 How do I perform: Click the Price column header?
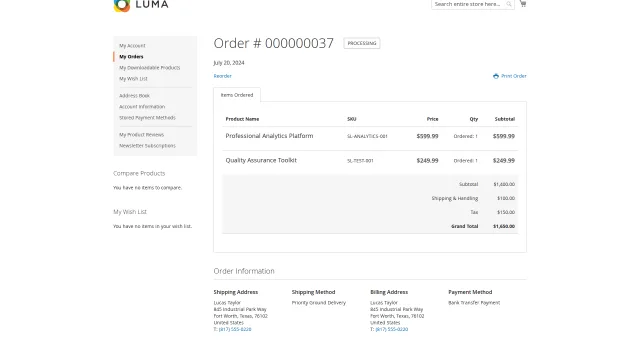point(432,119)
